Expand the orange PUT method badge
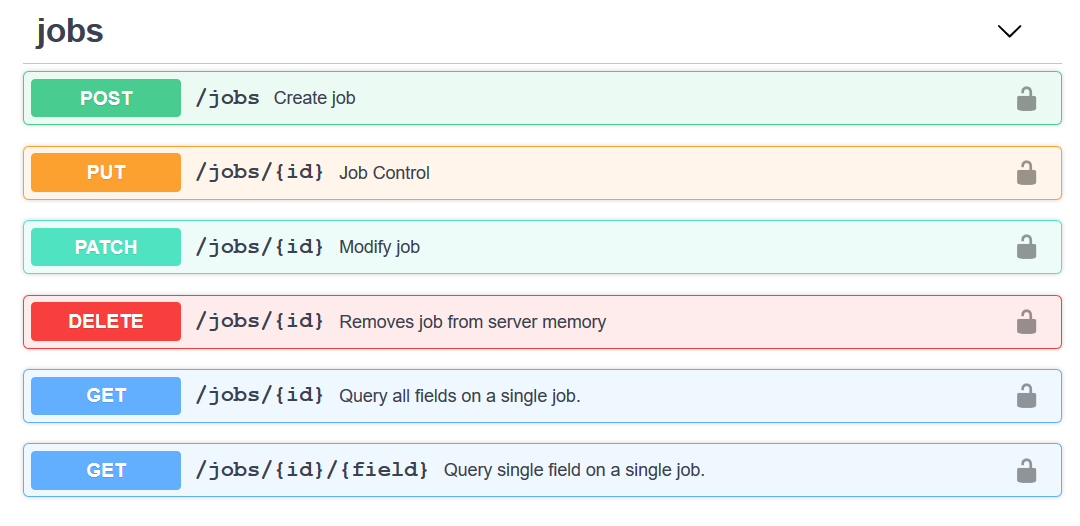 (x=106, y=173)
